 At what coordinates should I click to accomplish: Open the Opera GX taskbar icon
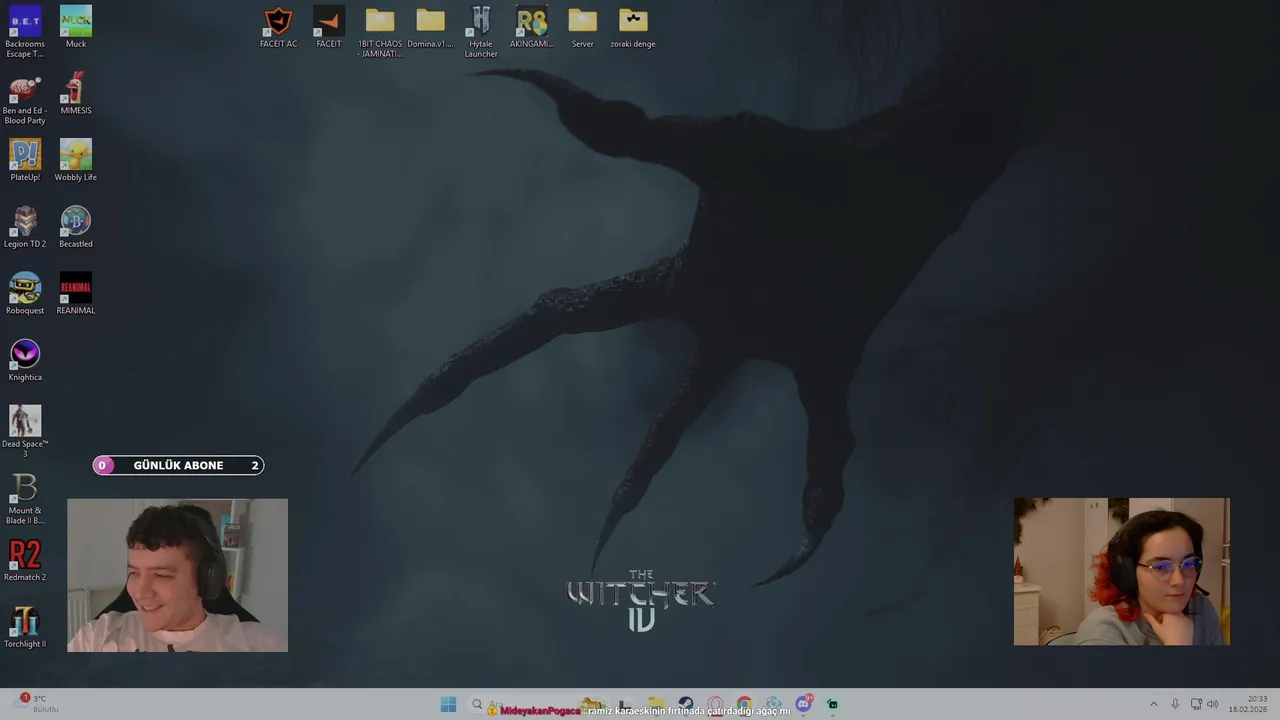coord(715,704)
